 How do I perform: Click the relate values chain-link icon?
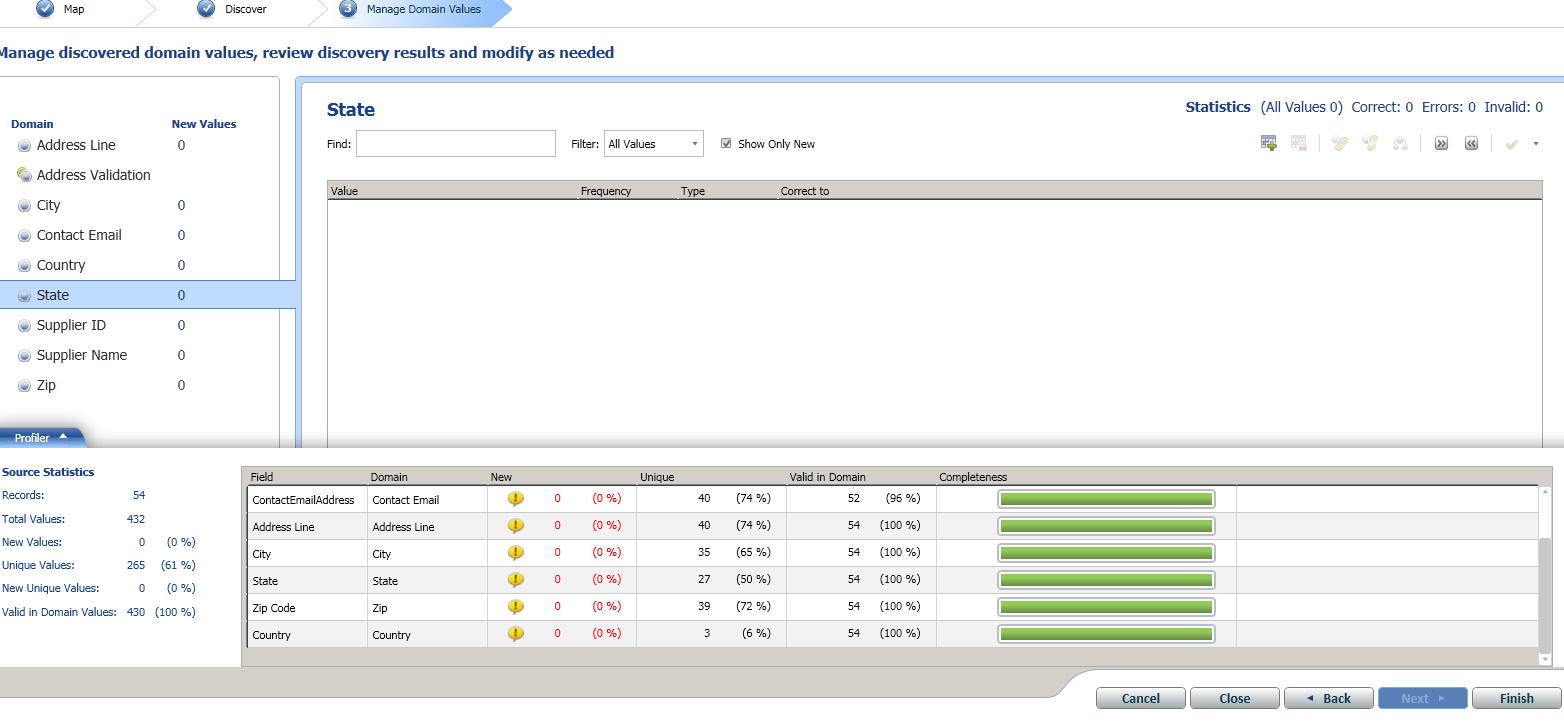click(1340, 143)
